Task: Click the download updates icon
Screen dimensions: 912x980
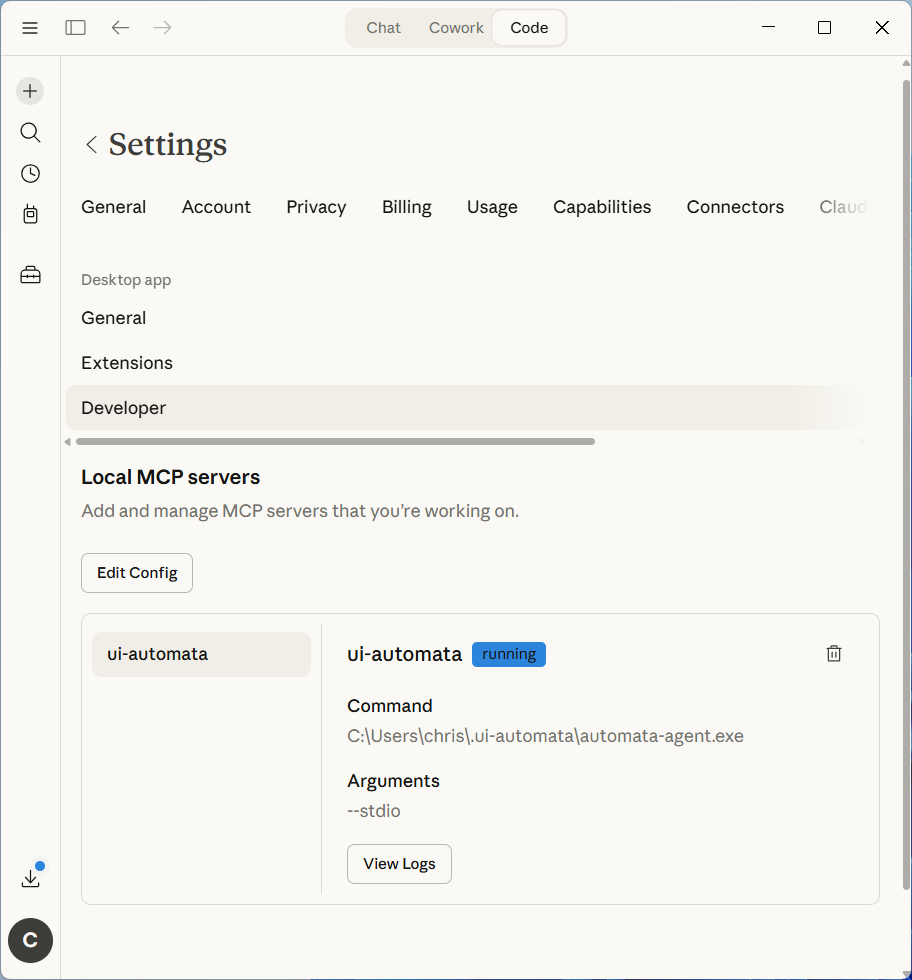Action: click(x=30, y=878)
